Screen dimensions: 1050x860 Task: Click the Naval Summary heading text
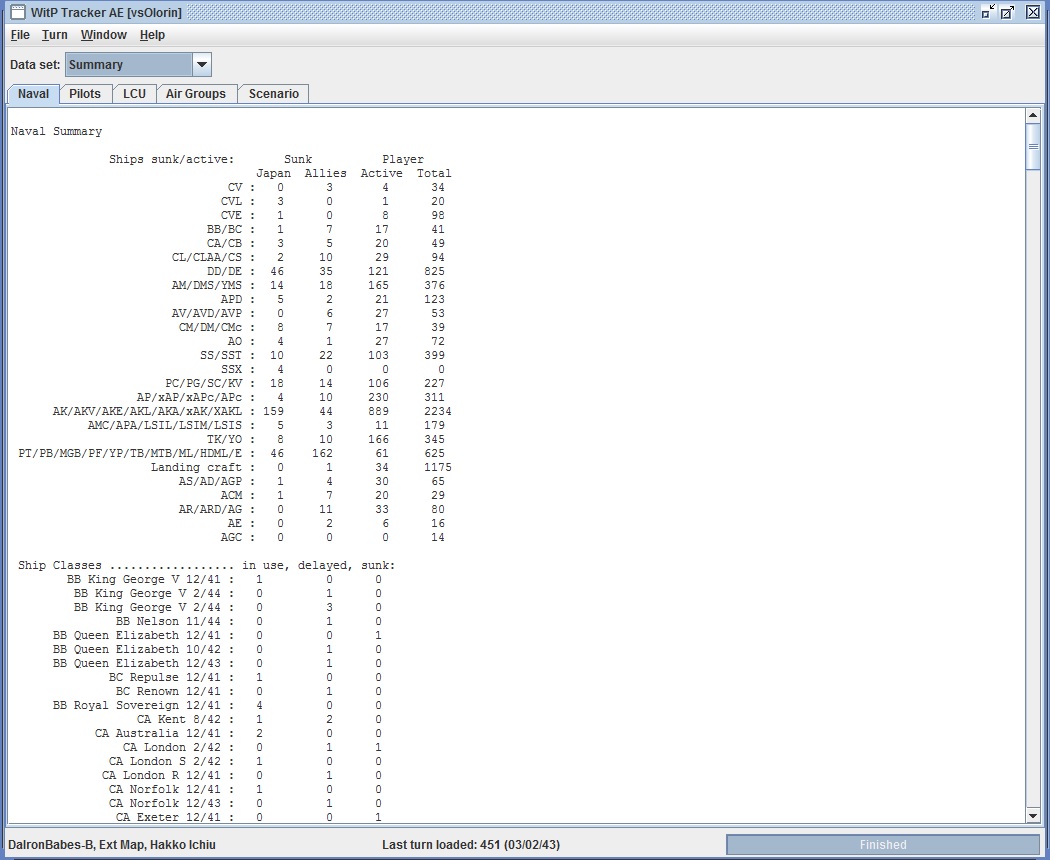56,131
